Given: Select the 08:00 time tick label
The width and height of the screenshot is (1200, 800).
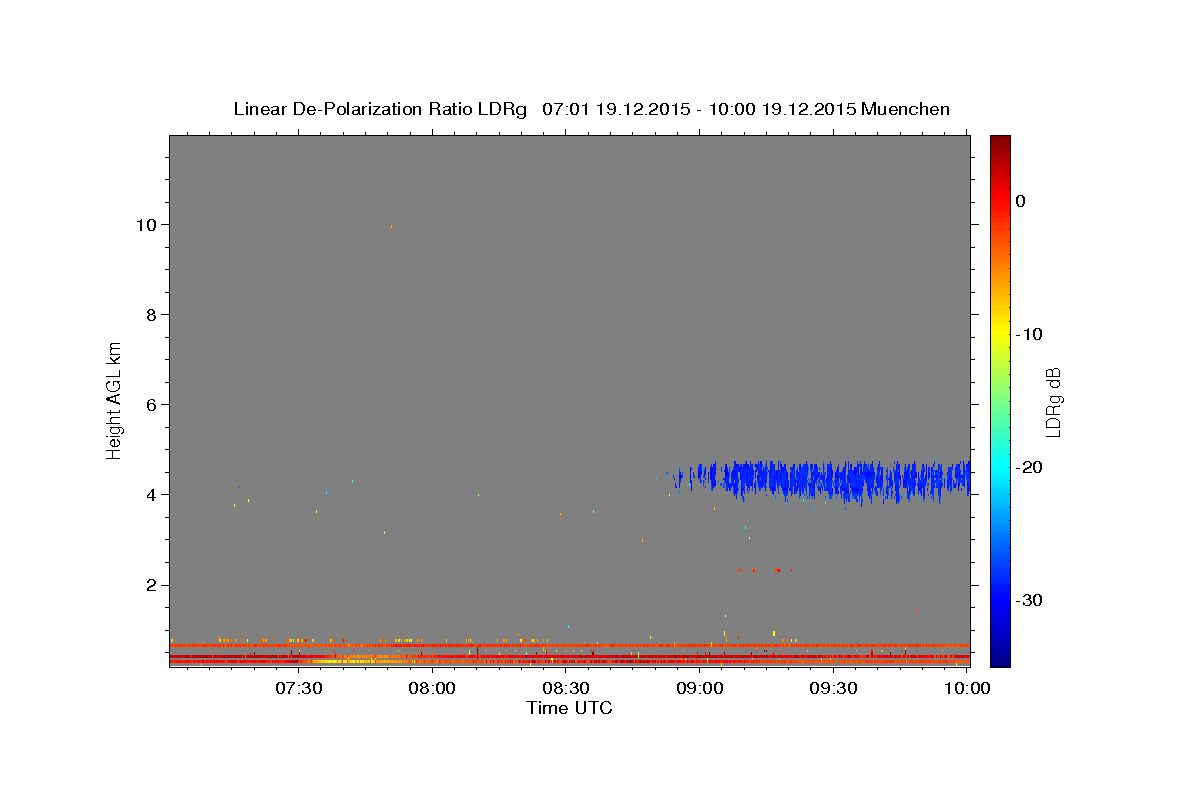Looking at the screenshot, I should click(432, 688).
